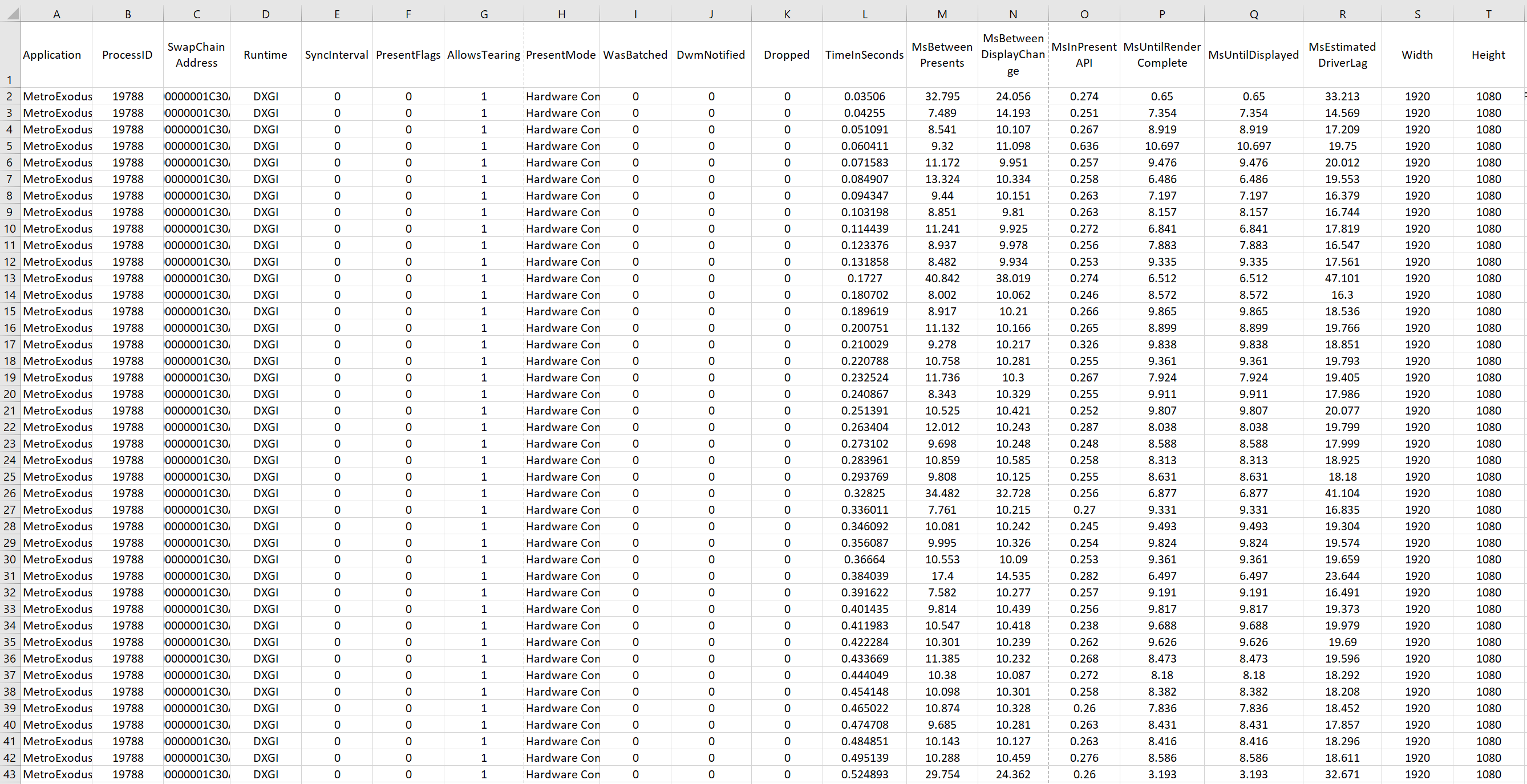The height and width of the screenshot is (784, 1527).
Task: Select cell showing 47.101 driver lag
Action: click(x=1342, y=278)
